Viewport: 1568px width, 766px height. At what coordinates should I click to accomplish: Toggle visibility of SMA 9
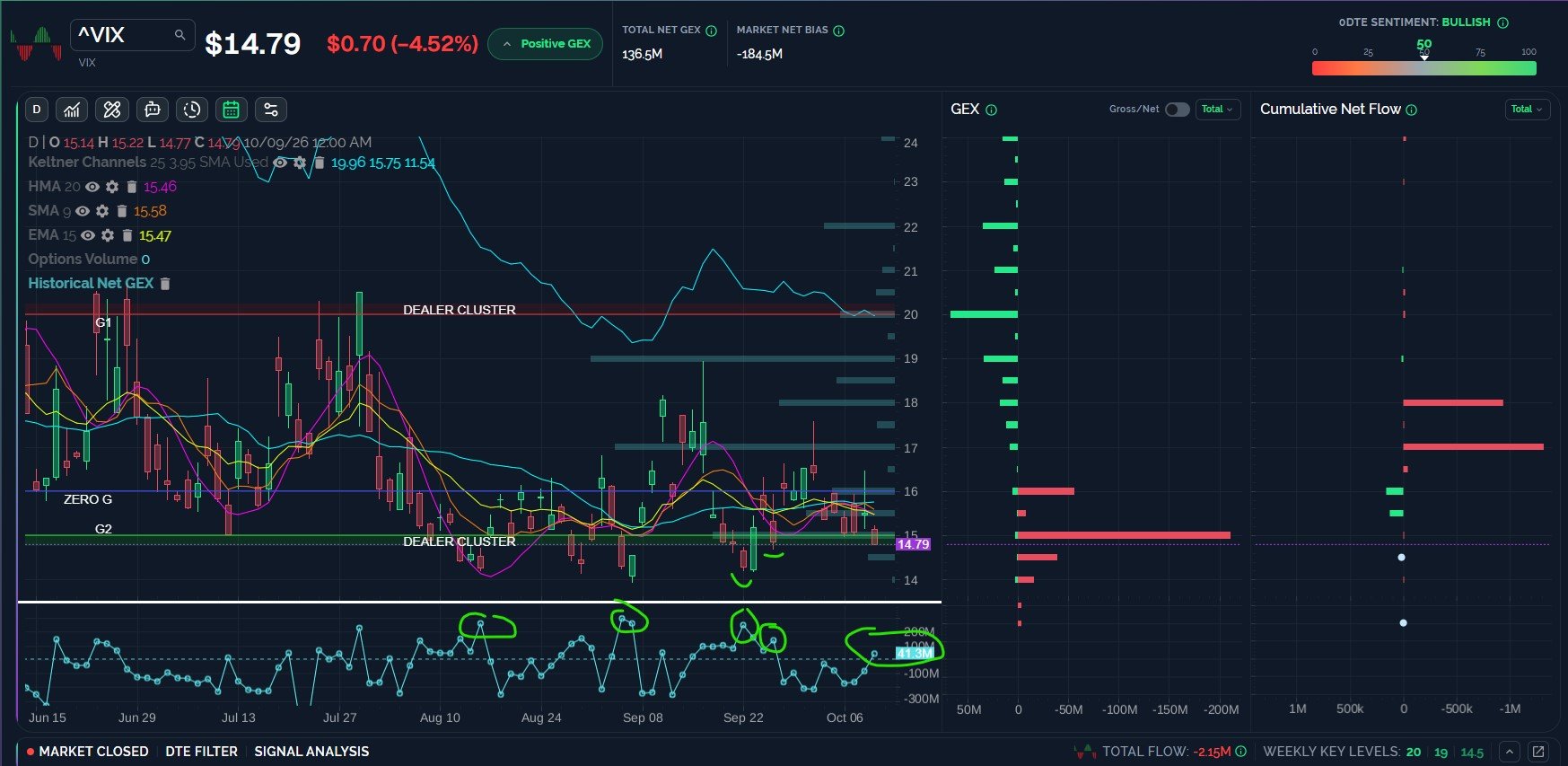pos(83,211)
